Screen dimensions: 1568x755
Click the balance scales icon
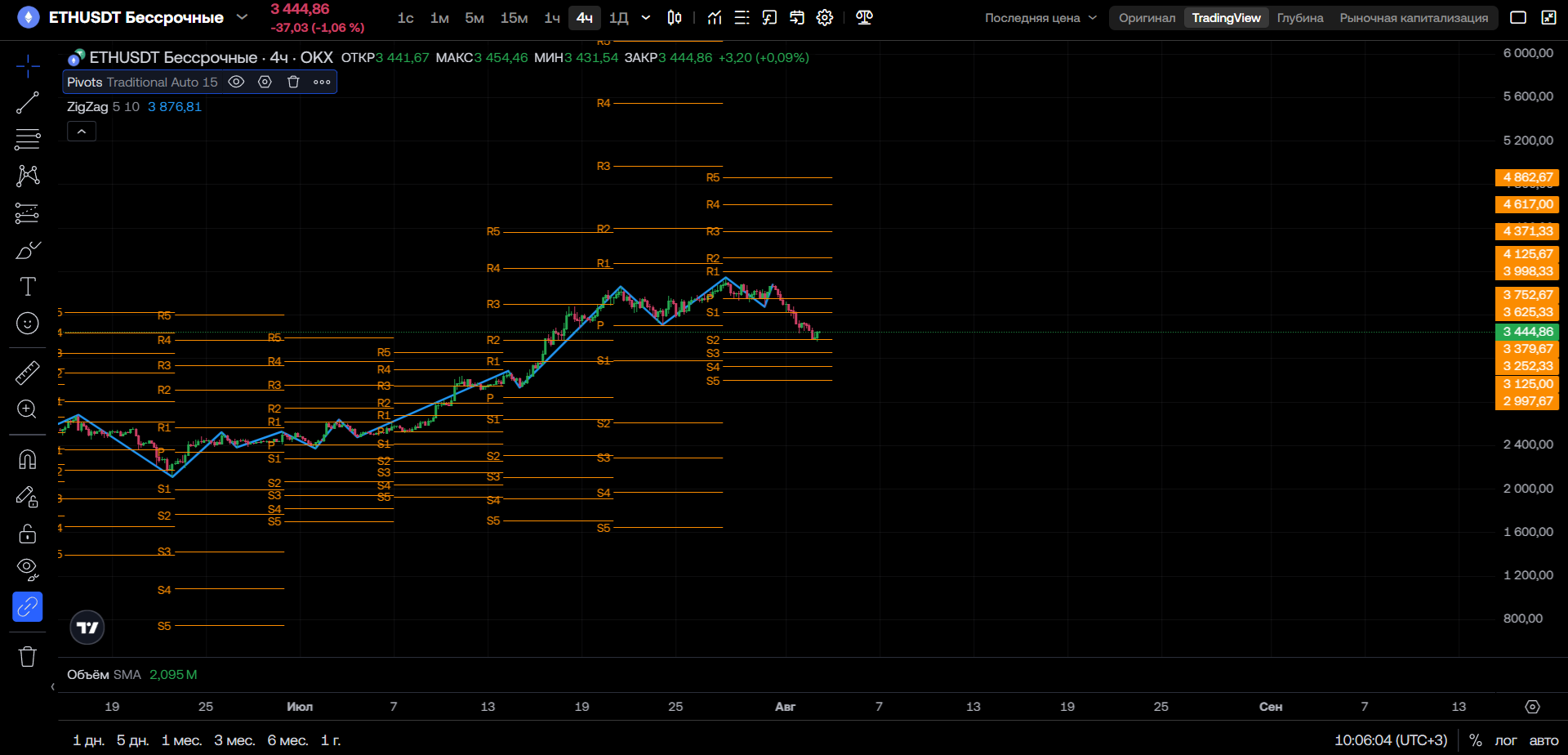point(864,18)
